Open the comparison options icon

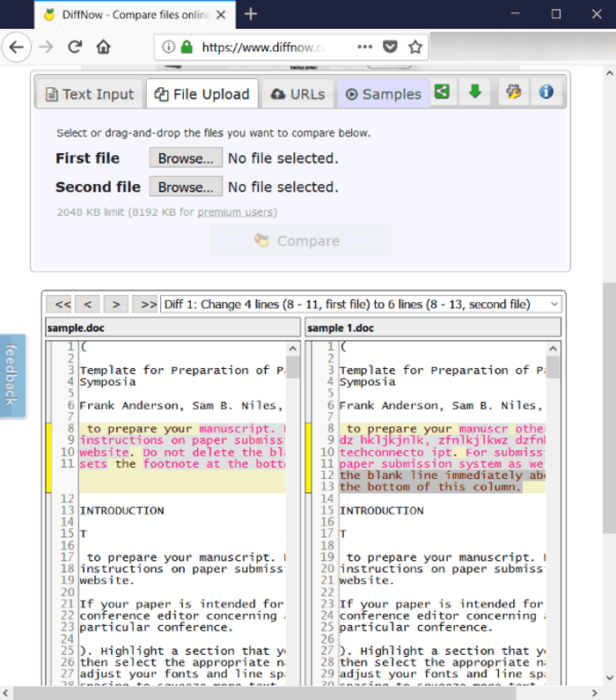pyautogui.click(x=513, y=93)
